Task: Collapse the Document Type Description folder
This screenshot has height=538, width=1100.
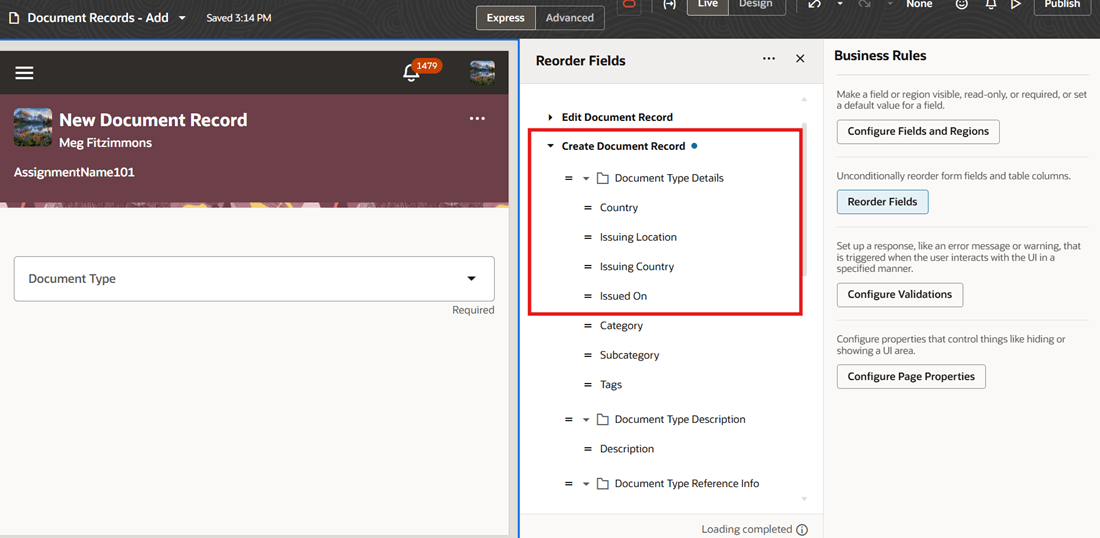Action: tap(586, 419)
